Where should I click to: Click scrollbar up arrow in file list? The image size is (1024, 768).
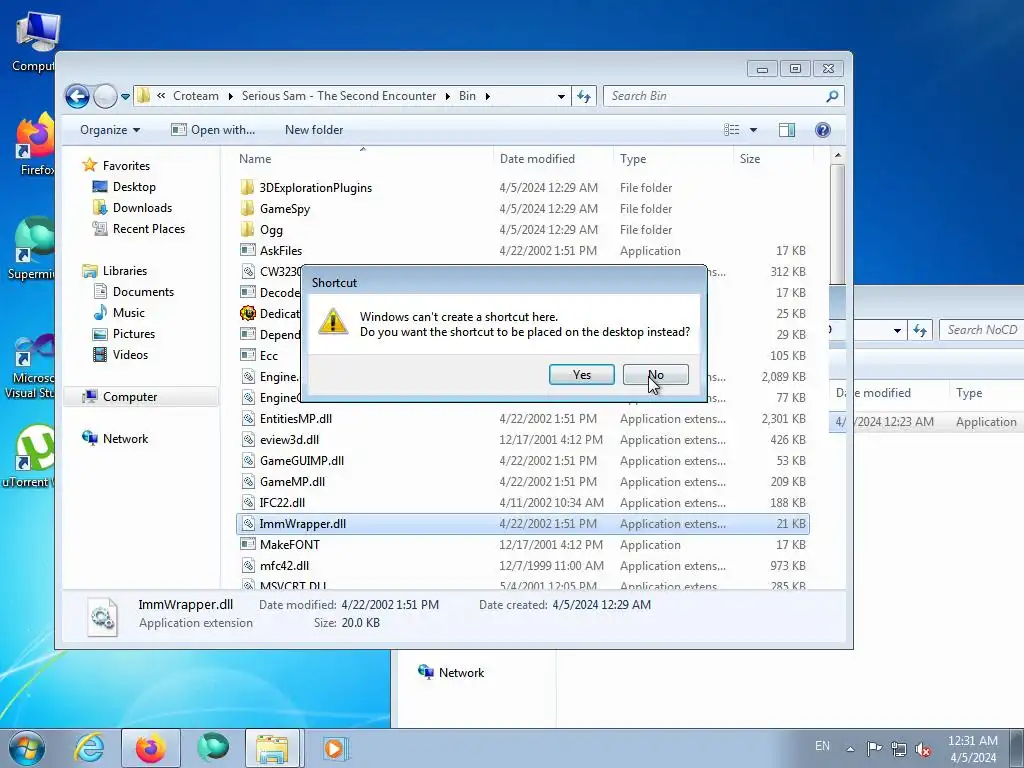(837, 155)
